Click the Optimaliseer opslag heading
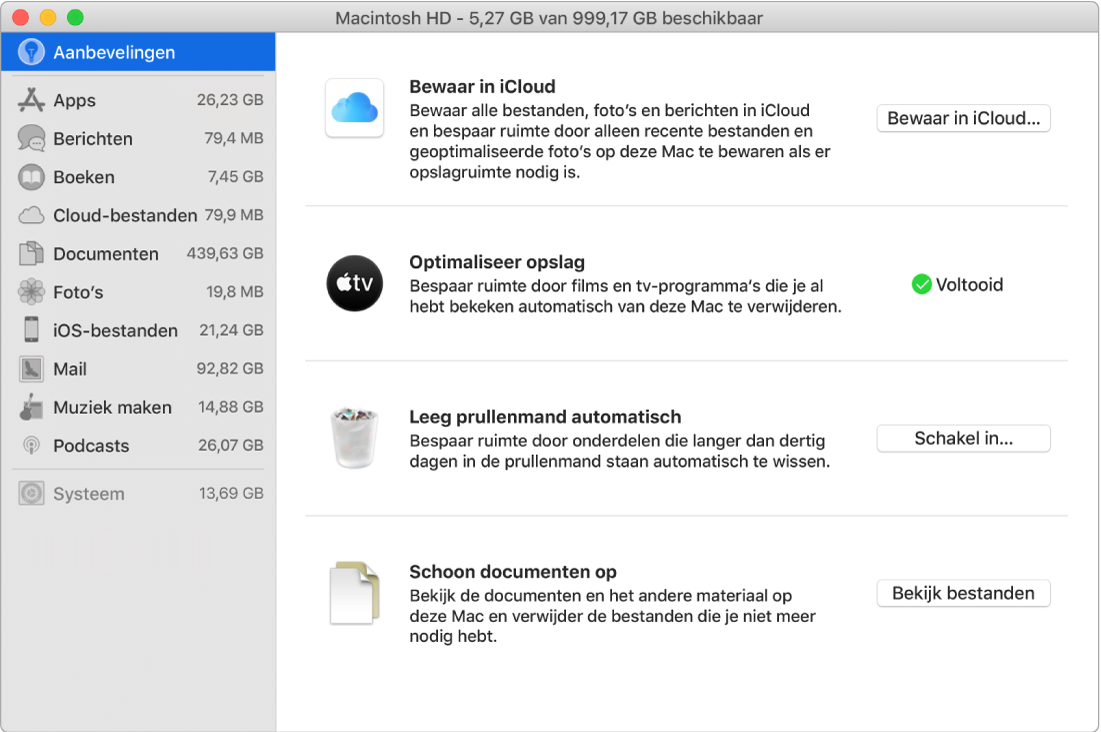1101x732 pixels. [x=497, y=262]
